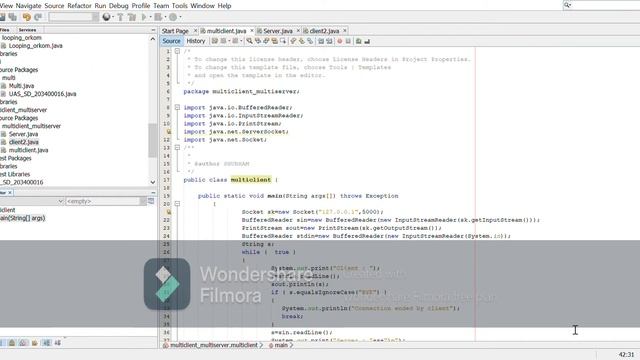This screenshot has height=360, width=640.
Task: Toggle Bookmark icon in editor toolbar
Action: pos(310,41)
